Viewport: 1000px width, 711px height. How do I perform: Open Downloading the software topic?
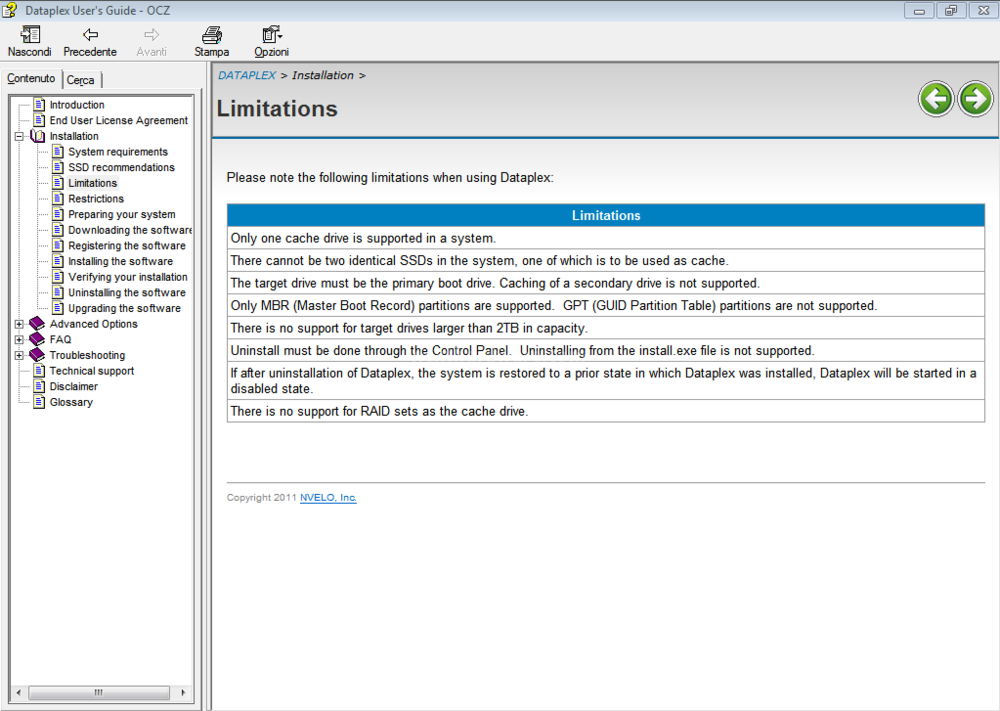pos(129,230)
